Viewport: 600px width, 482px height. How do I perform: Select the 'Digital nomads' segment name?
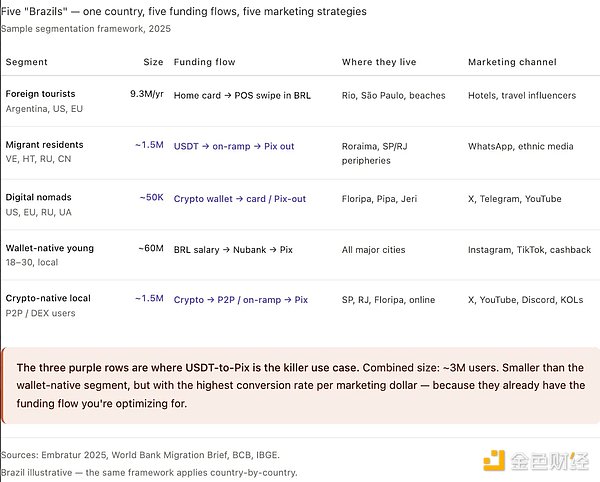[38, 197]
